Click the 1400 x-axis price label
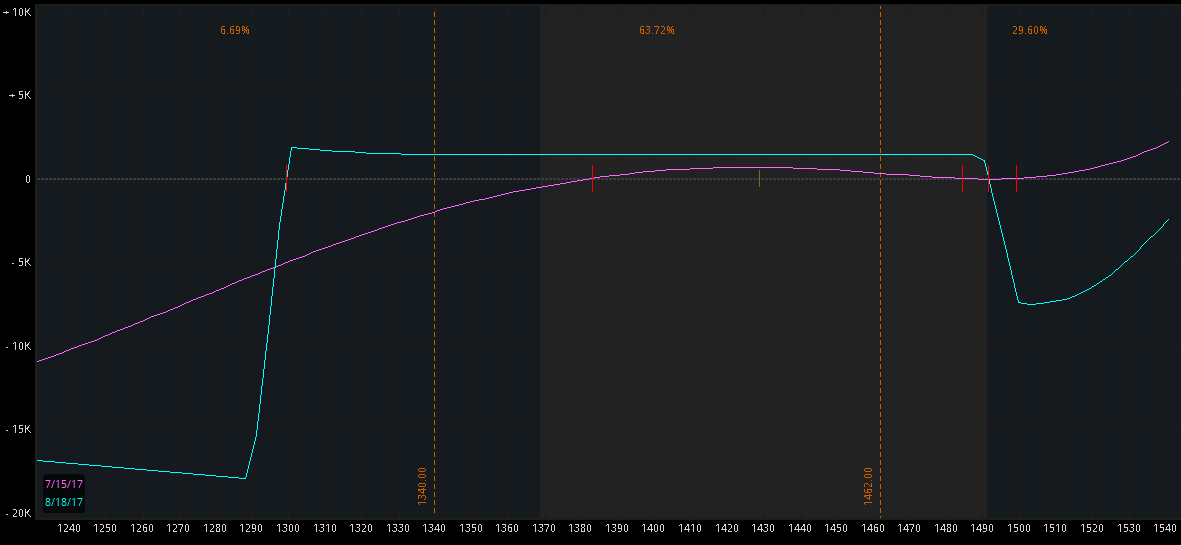 653,528
